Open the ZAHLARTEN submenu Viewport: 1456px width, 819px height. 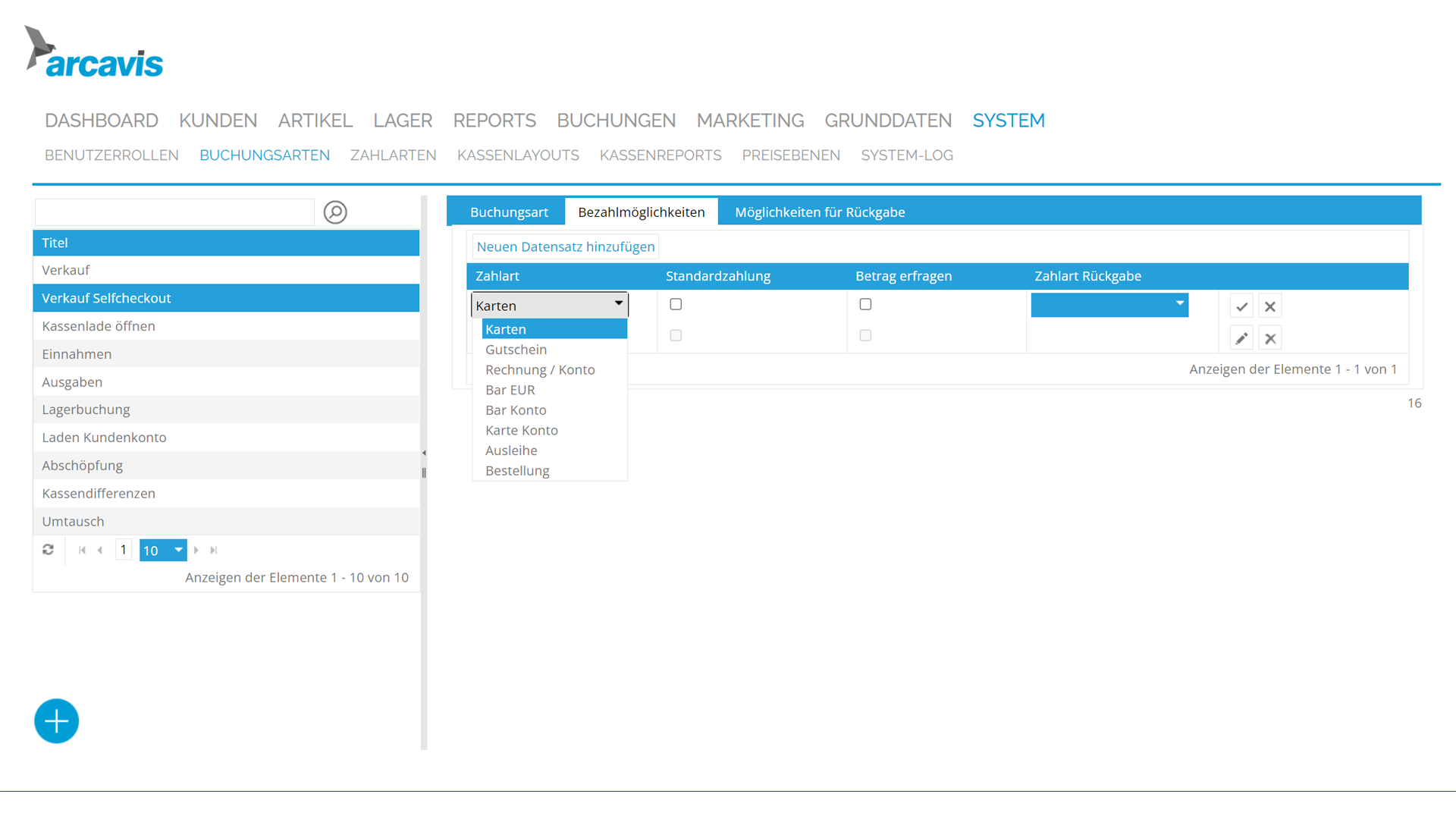393,155
